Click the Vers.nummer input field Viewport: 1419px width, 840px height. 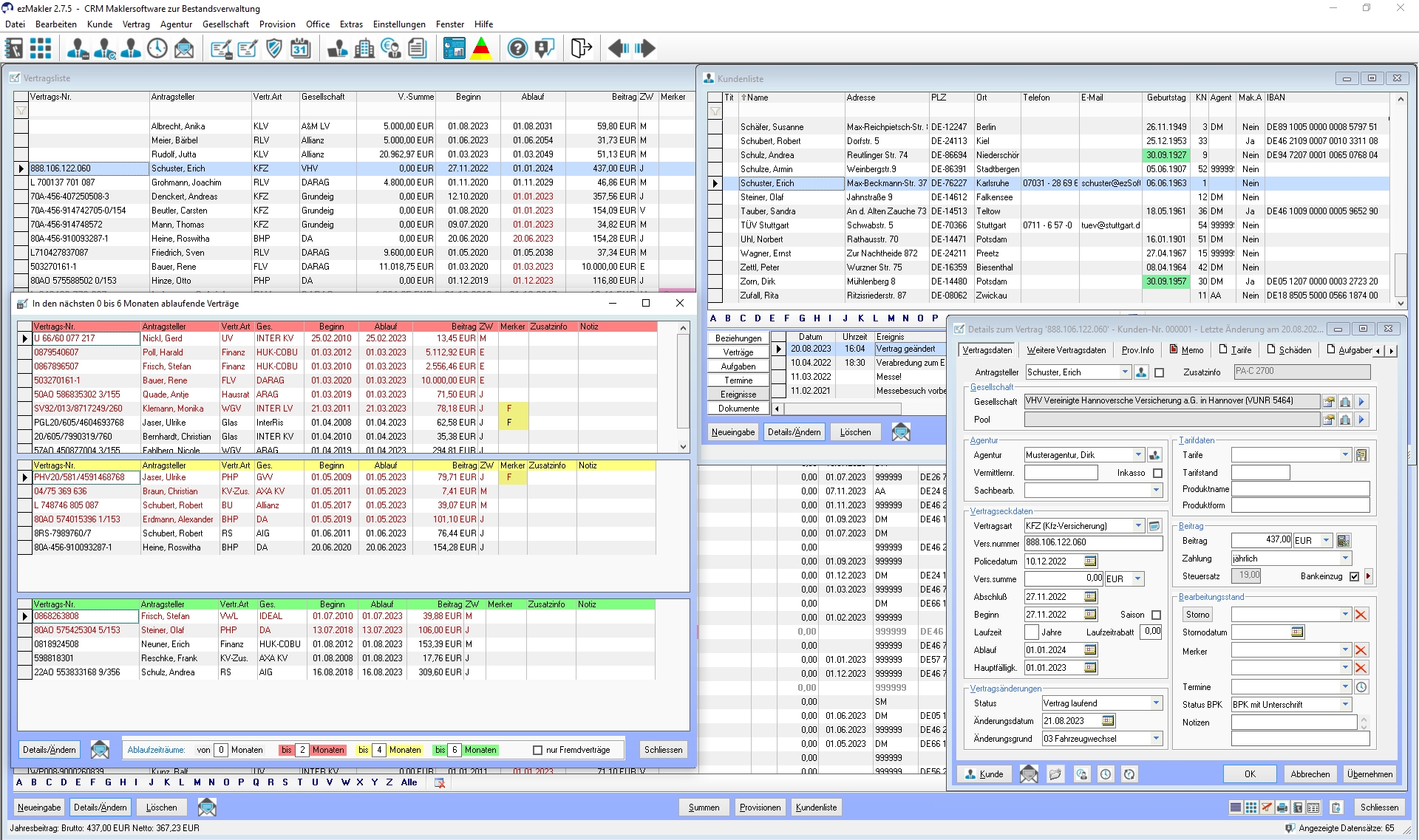[1092, 542]
